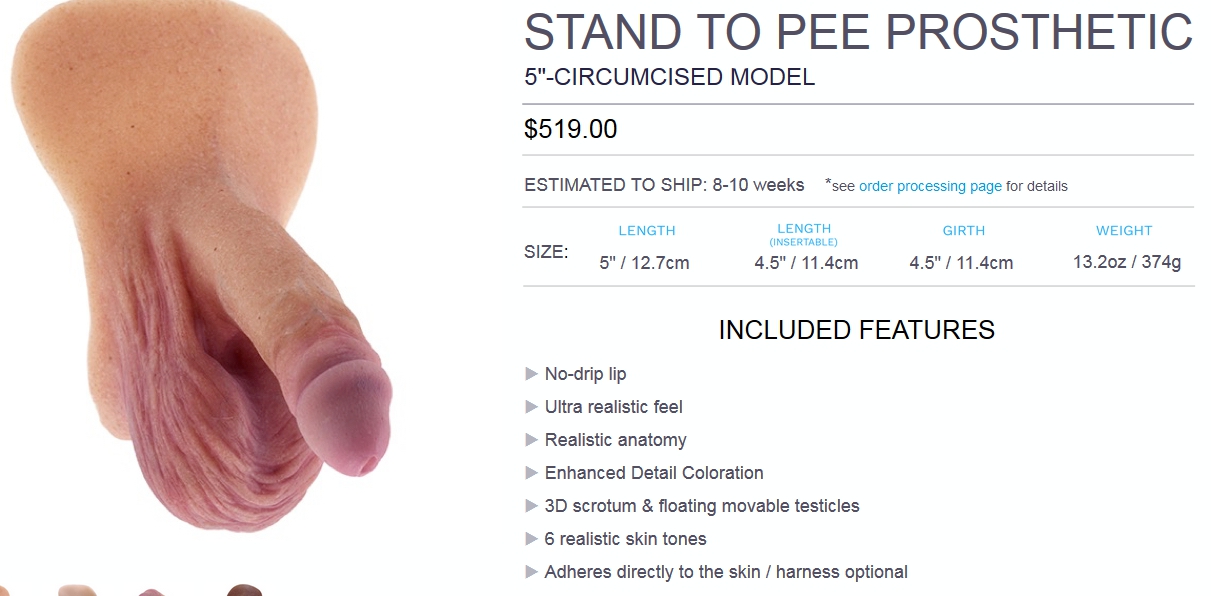This screenshot has height=596, width=1211.
Task: Select the $519.00 price text
Action: click(x=571, y=129)
